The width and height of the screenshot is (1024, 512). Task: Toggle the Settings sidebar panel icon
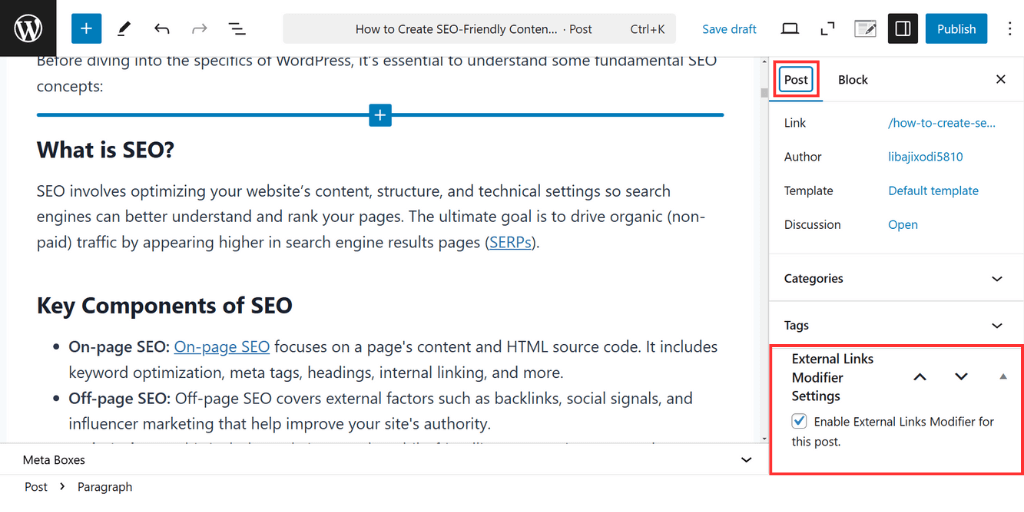click(x=903, y=29)
